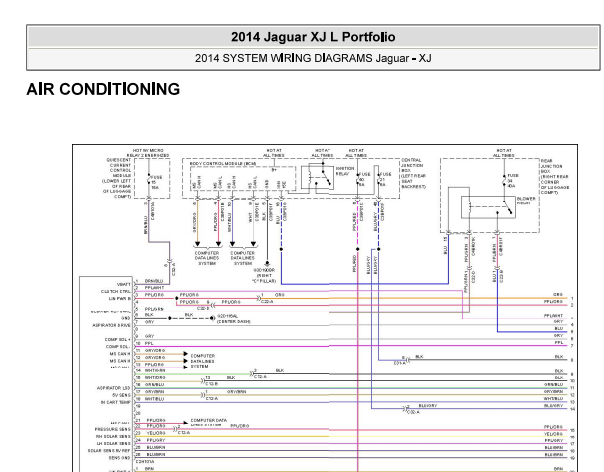Click the "(CENTER DASH)" ground label
The width and height of the screenshot is (604, 472).
[234, 321]
